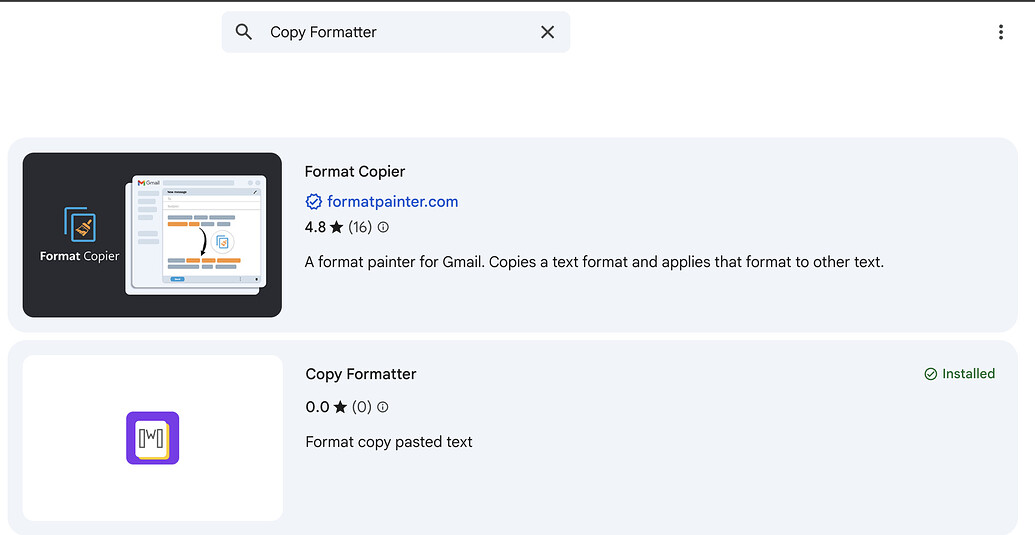The width and height of the screenshot is (1035, 535).
Task: Open the three-dot more options menu
Action: [1001, 32]
